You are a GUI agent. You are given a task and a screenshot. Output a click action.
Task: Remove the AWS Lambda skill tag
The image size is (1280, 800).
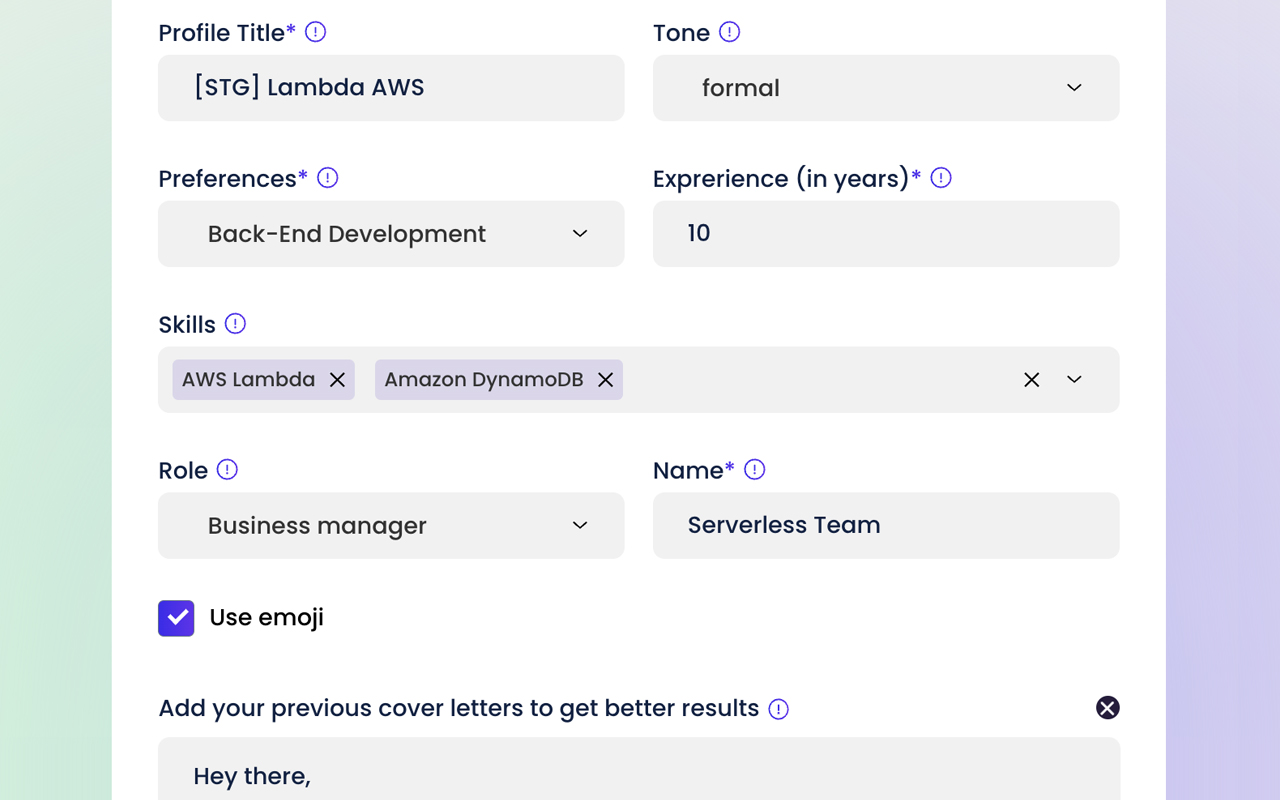[x=337, y=380]
